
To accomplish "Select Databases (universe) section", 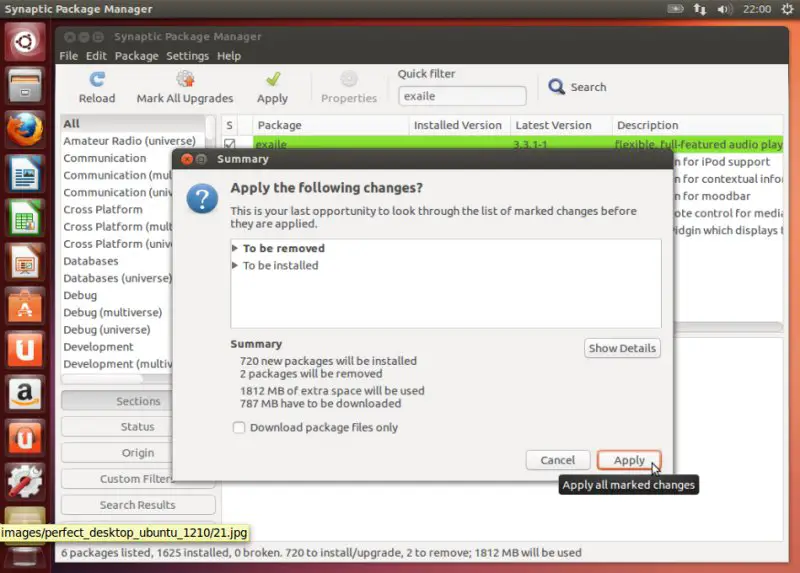I will coord(117,278).
